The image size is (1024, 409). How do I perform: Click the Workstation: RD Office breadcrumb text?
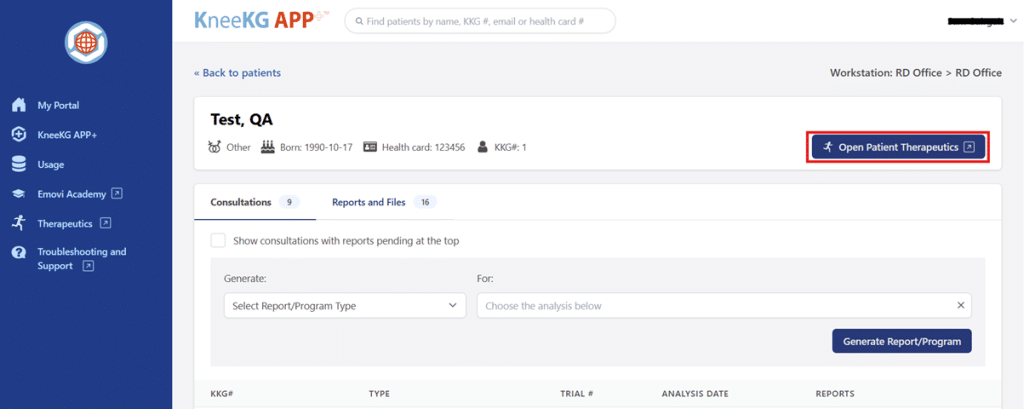(916, 73)
